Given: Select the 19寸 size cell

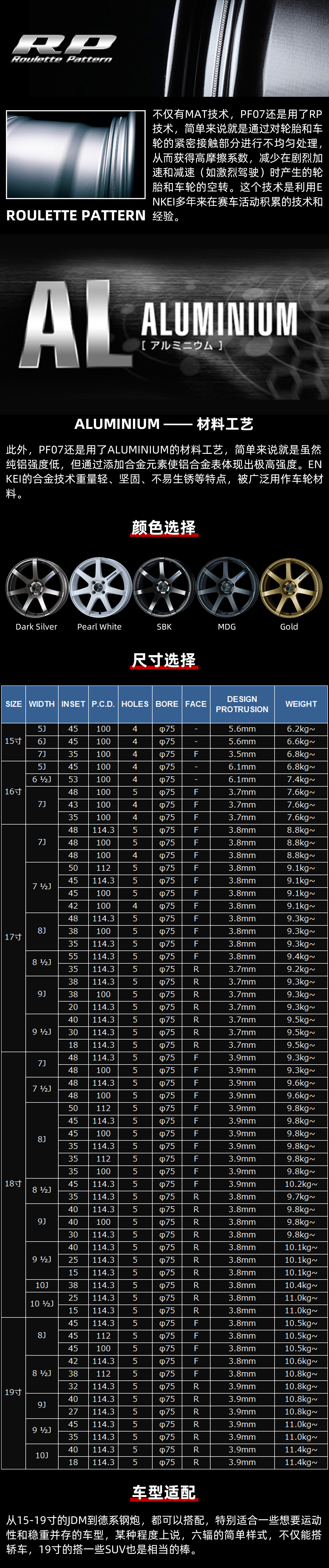Looking at the screenshot, I should coord(13,1393).
